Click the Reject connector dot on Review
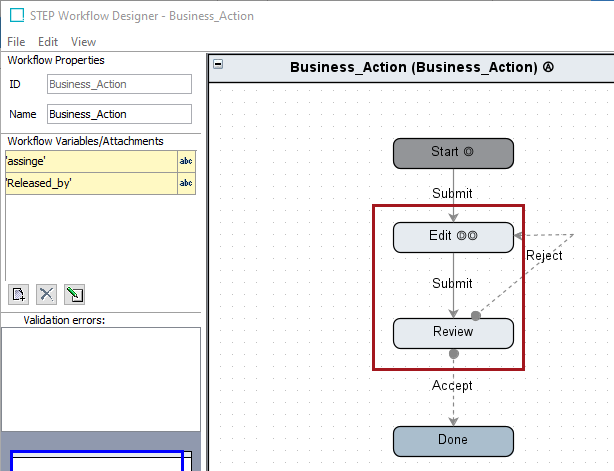614x471 pixels. pyautogui.click(x=476, y=316)
